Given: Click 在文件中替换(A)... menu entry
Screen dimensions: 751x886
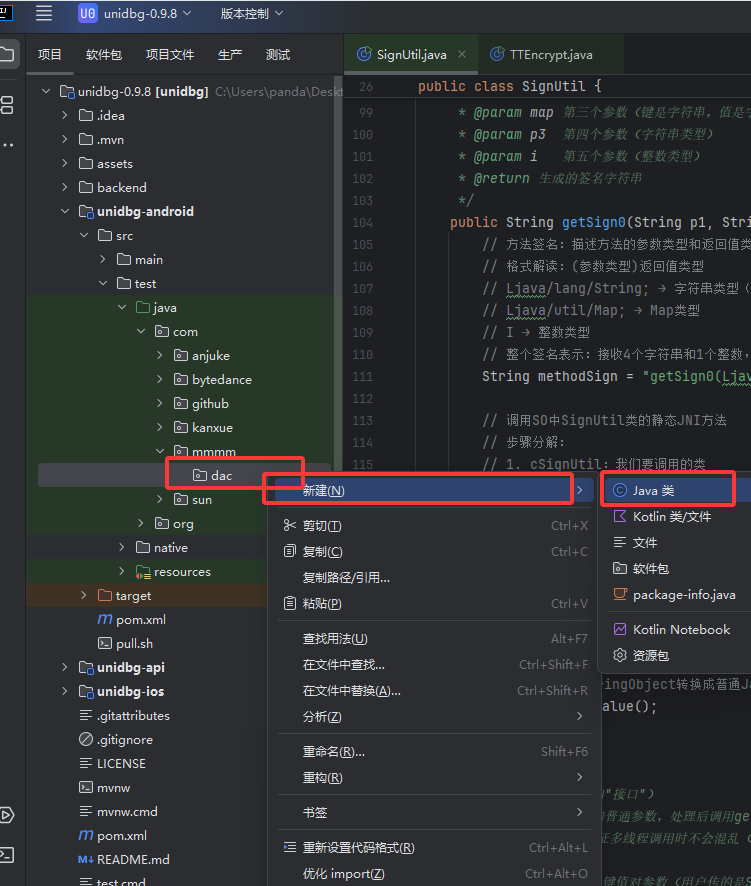Looking at the screenshot, I should point(434,690).
